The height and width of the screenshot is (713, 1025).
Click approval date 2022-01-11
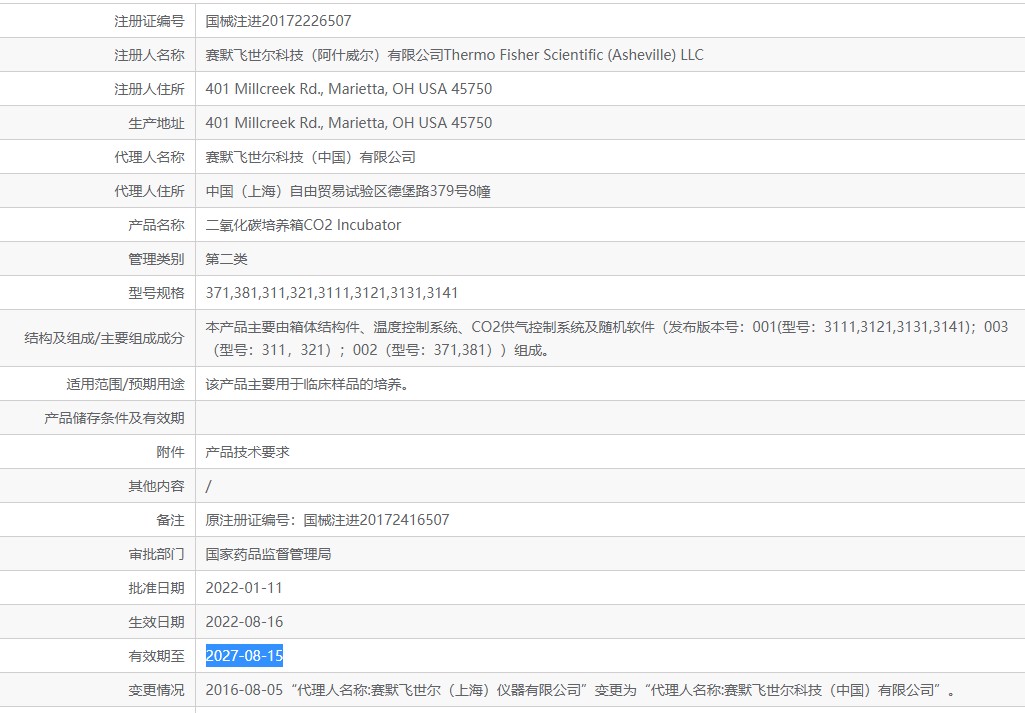point(244,588)
